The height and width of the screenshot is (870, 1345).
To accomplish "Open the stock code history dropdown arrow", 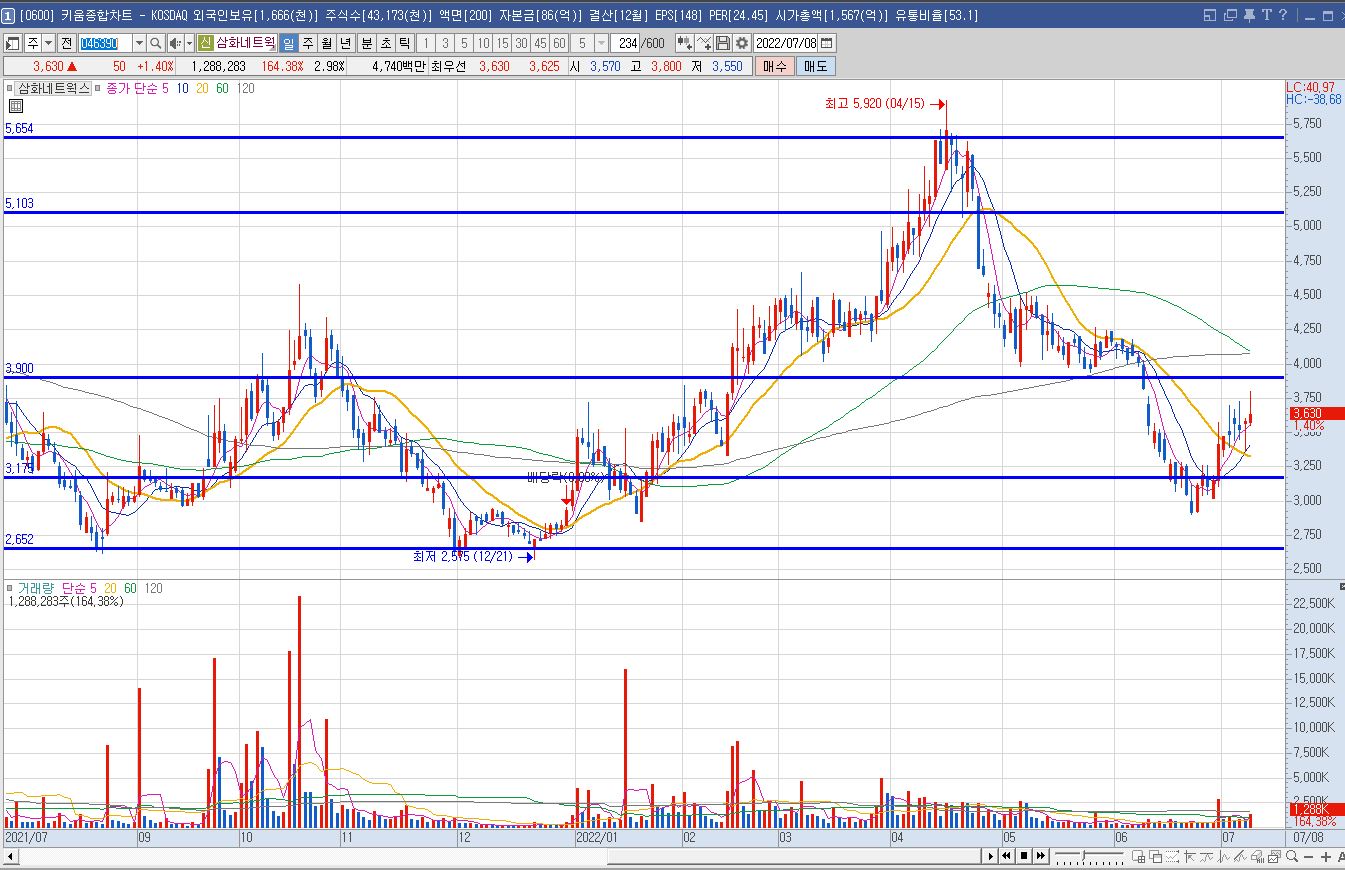I will (x=139, y=43).
